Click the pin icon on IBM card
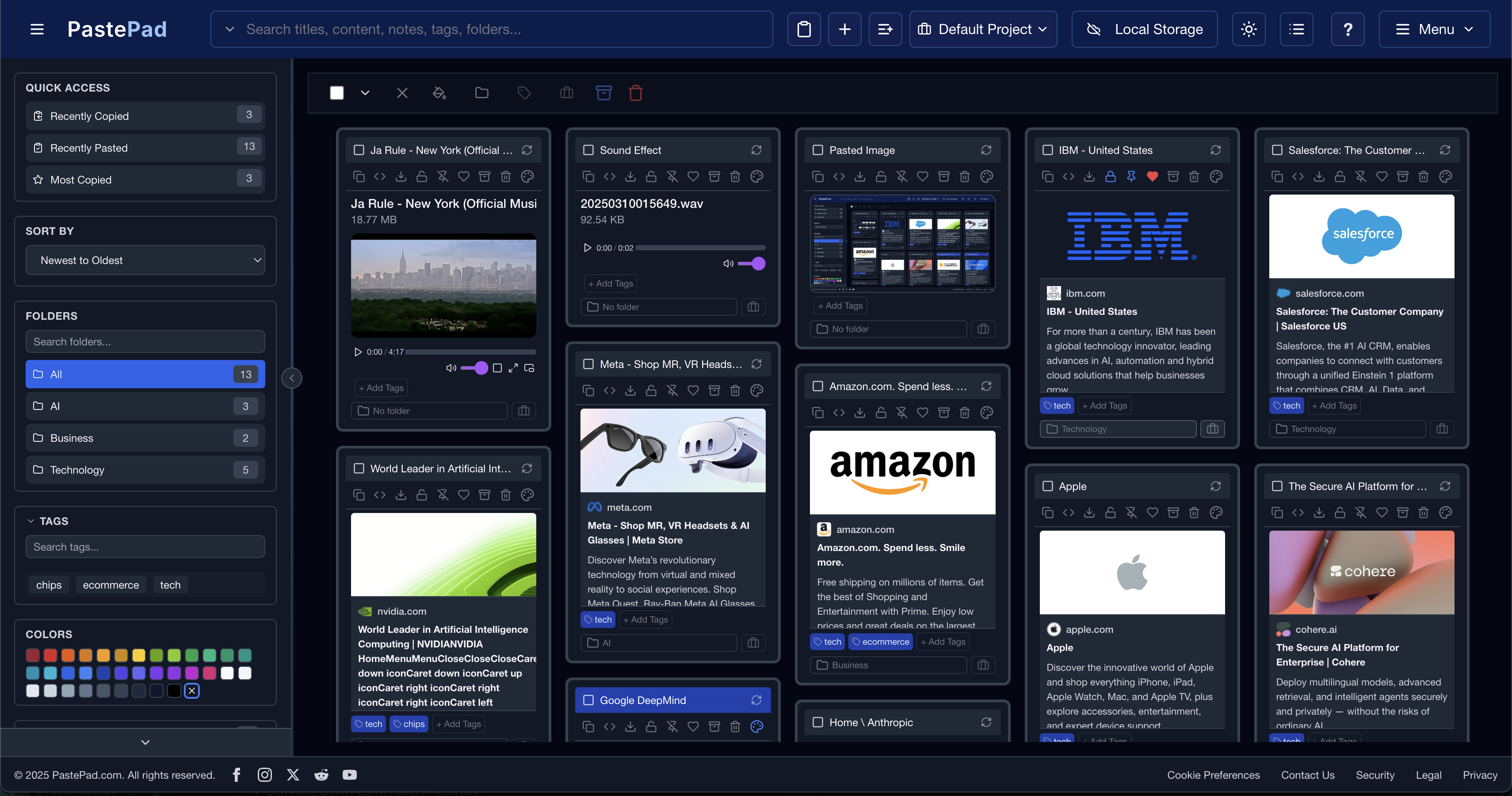This screenshot has width=1512, height=796. (x=1131, y=176)
